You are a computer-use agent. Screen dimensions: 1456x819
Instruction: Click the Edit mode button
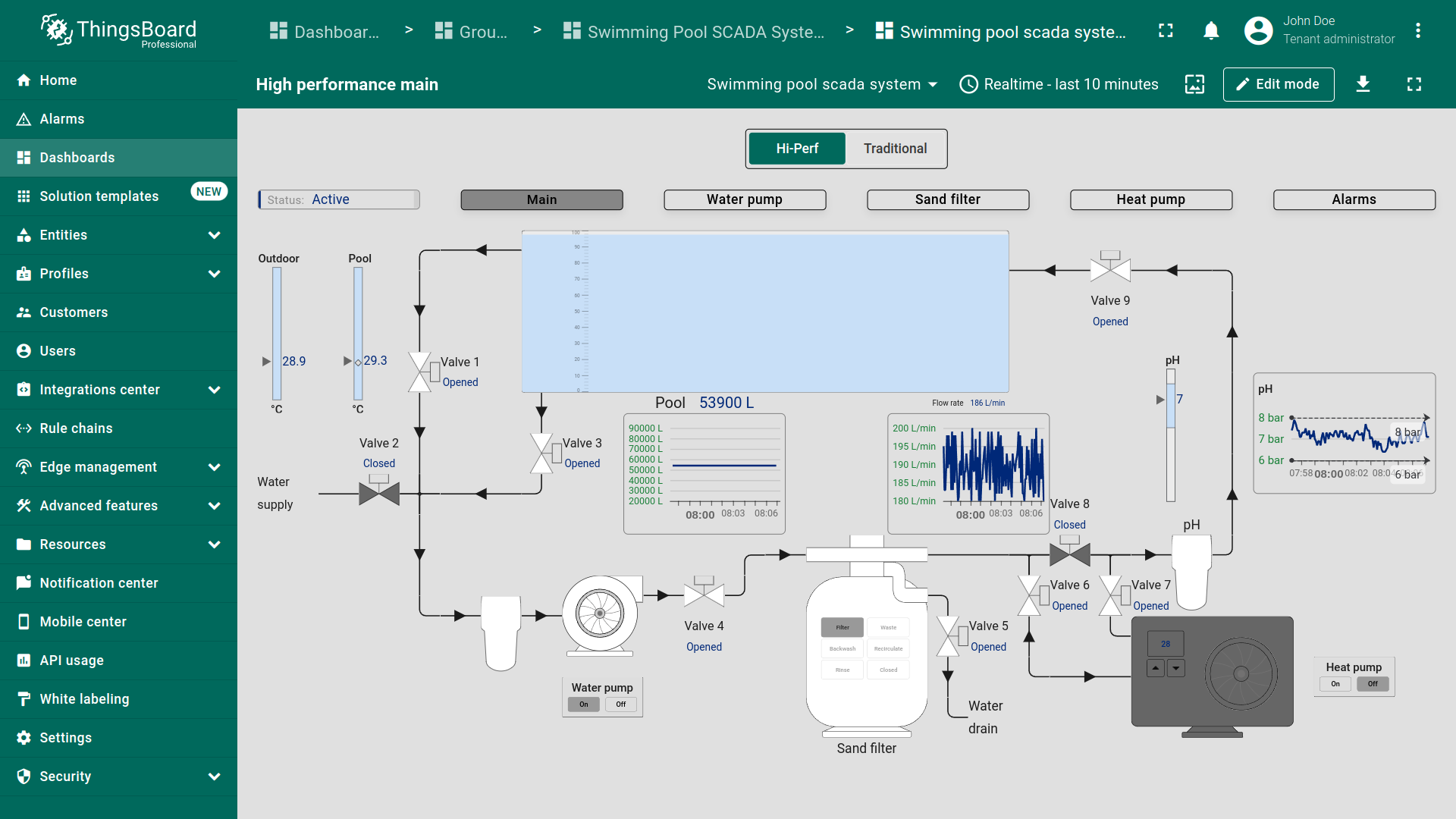pyautogui.click(x=1278, y=84)
